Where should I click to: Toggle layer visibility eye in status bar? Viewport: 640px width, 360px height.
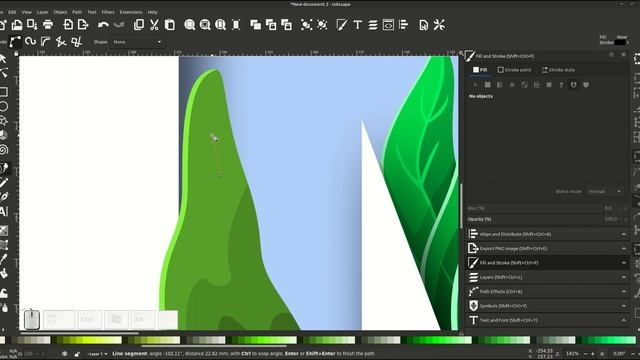(x=64, y=354)
